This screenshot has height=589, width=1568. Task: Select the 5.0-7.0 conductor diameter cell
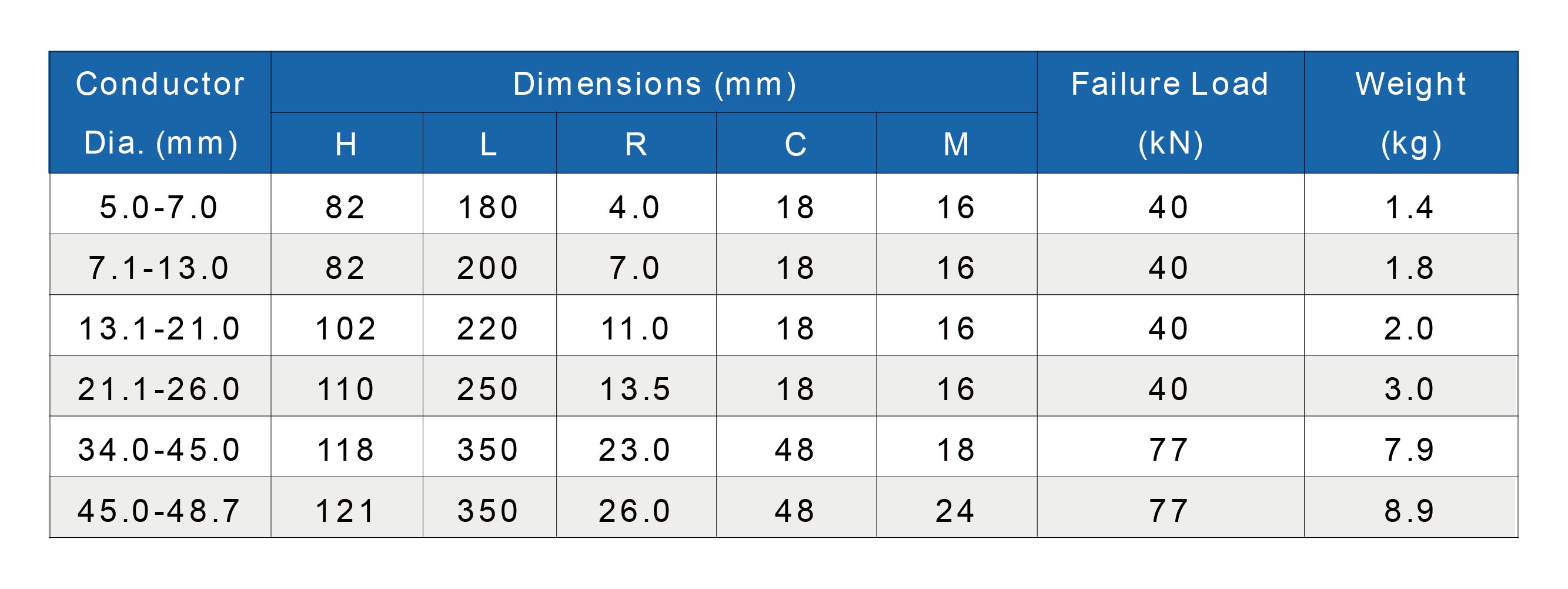[x=159, y=207]
